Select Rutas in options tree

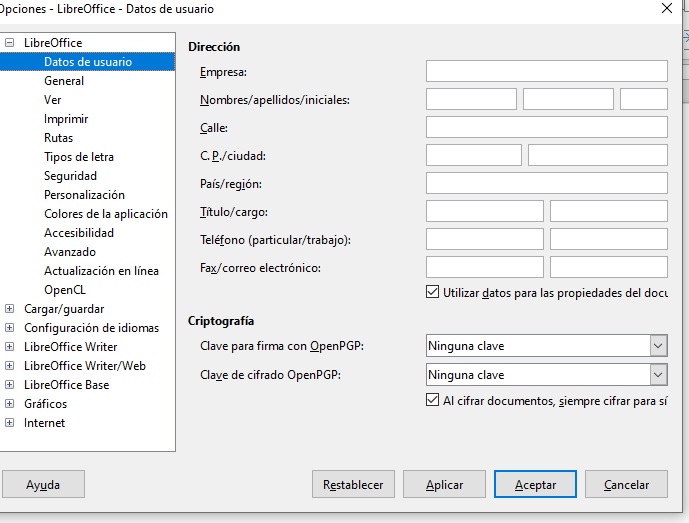58,138
